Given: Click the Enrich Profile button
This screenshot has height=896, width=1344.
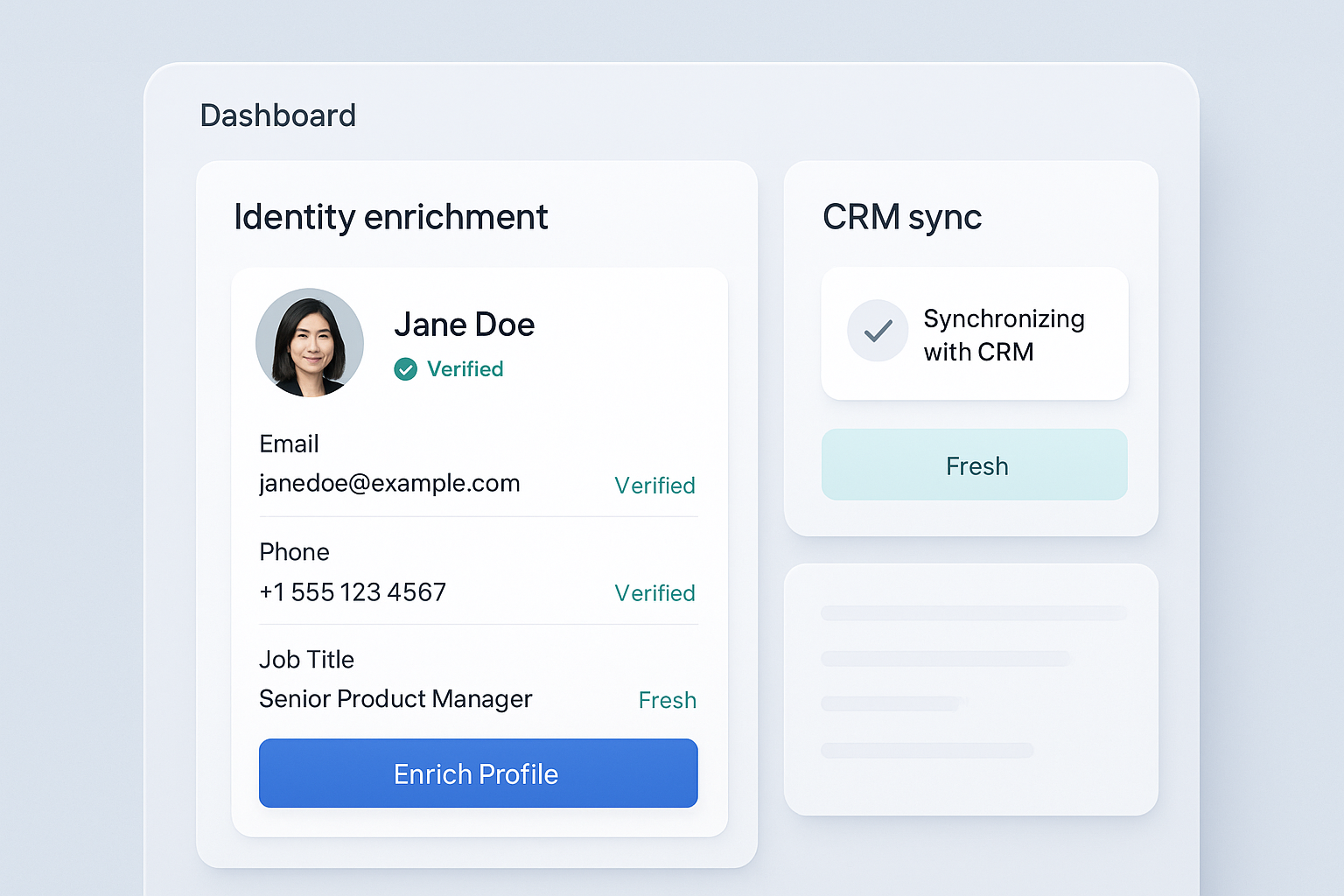Looking at the screenshot, I should click(479, 773).
